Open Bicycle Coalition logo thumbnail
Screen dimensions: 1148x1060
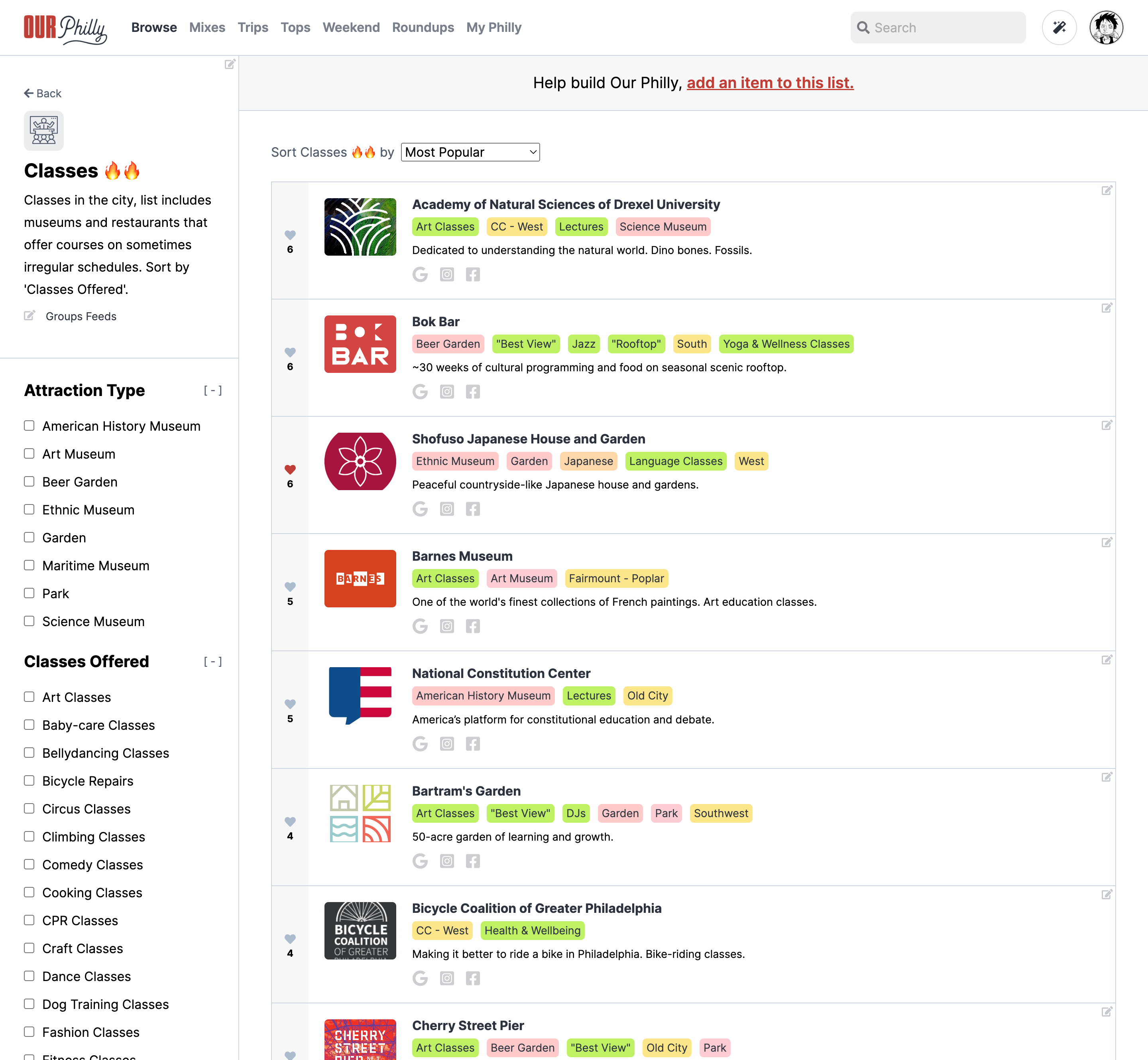(x=360, y=930)
